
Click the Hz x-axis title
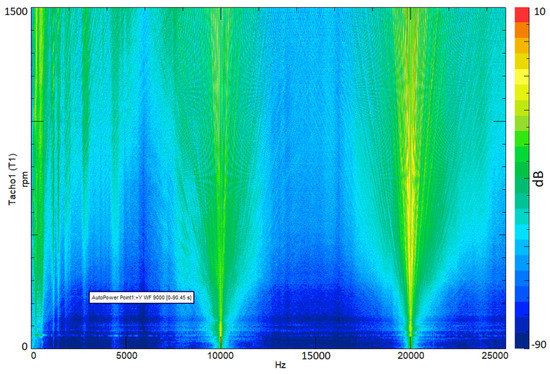point(280,365)
